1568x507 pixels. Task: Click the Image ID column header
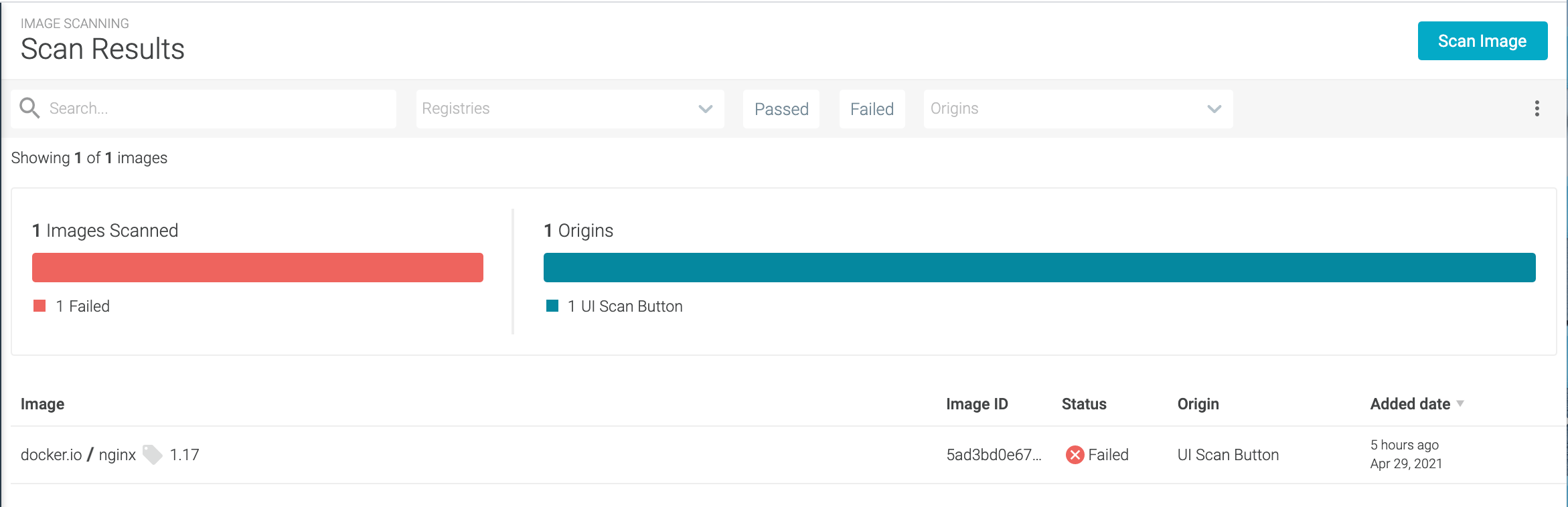977,404
